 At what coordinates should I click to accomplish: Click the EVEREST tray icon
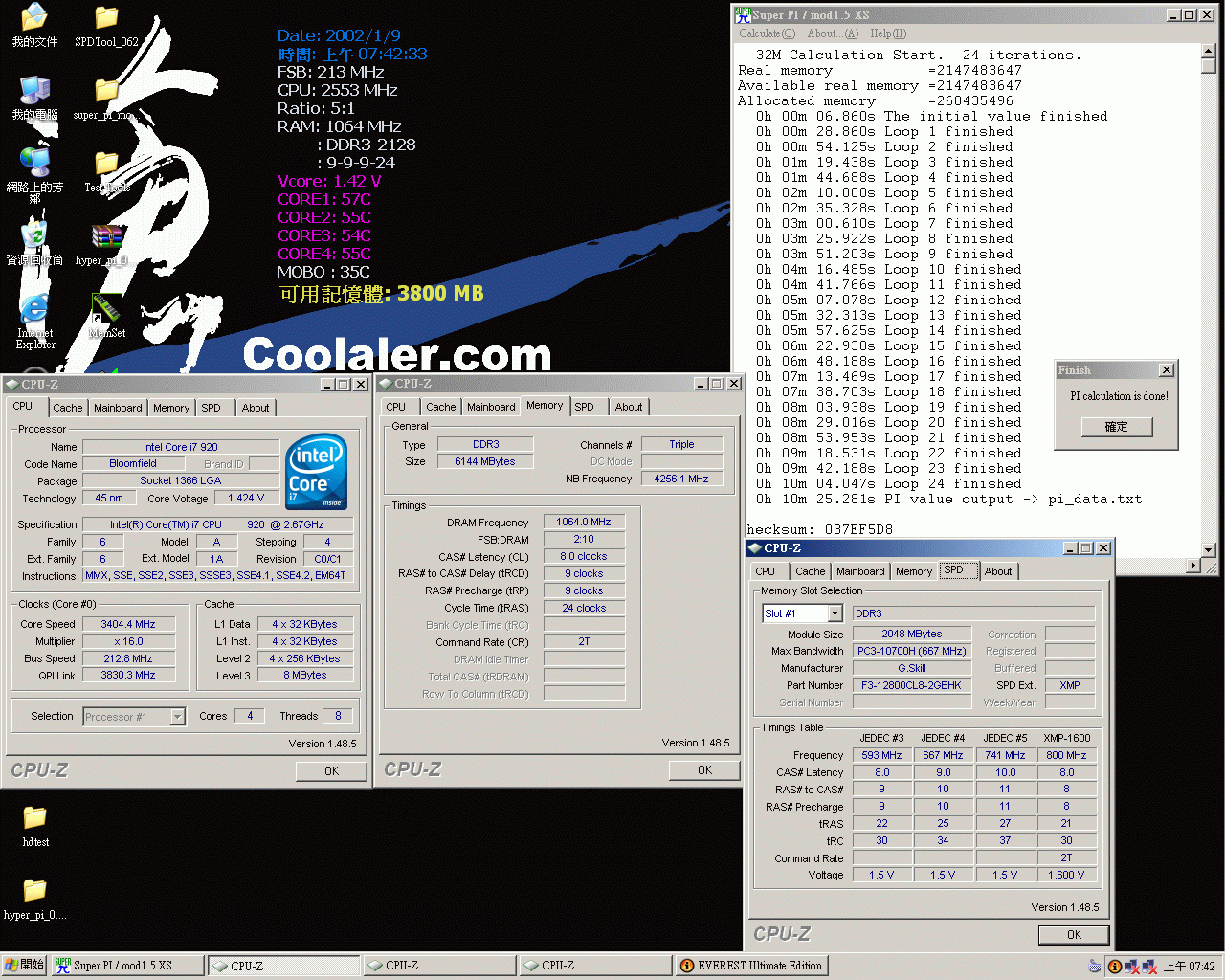pos(1114,967)
